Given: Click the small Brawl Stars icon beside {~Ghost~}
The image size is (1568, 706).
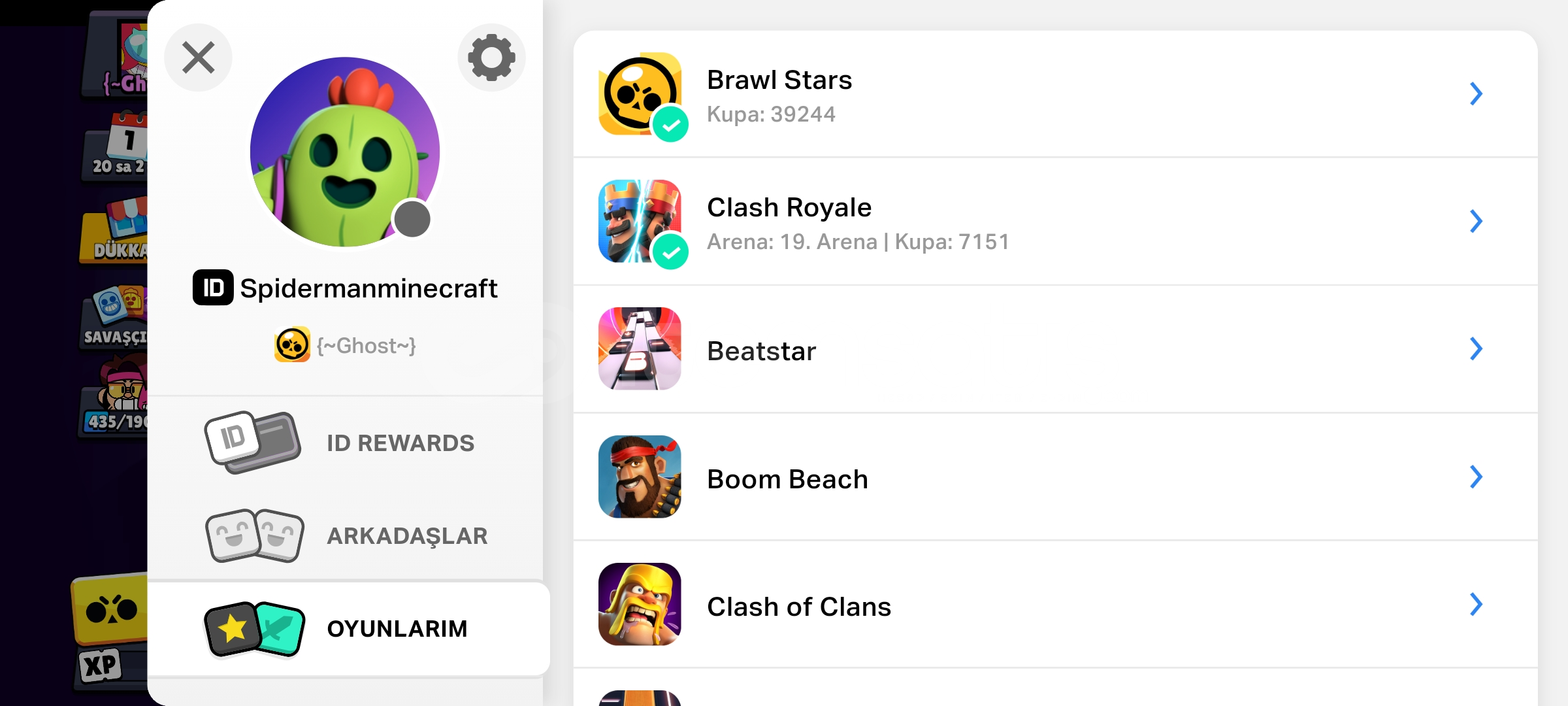Looking at the screenshot, I should click(x=292, y=345).
